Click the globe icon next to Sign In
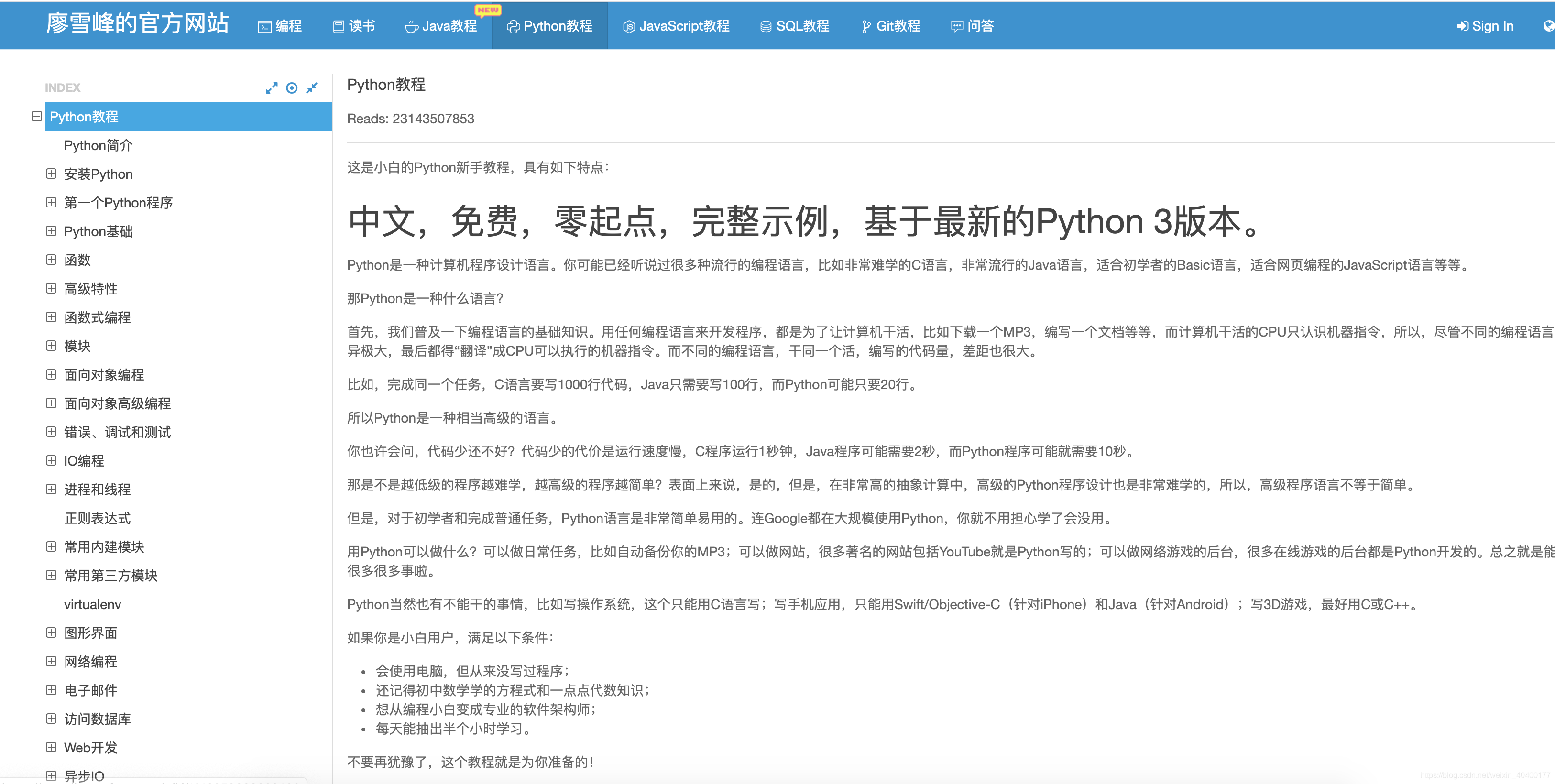Image resolution: width=1555 pixels, height=784 pixels. point(1548,26)
